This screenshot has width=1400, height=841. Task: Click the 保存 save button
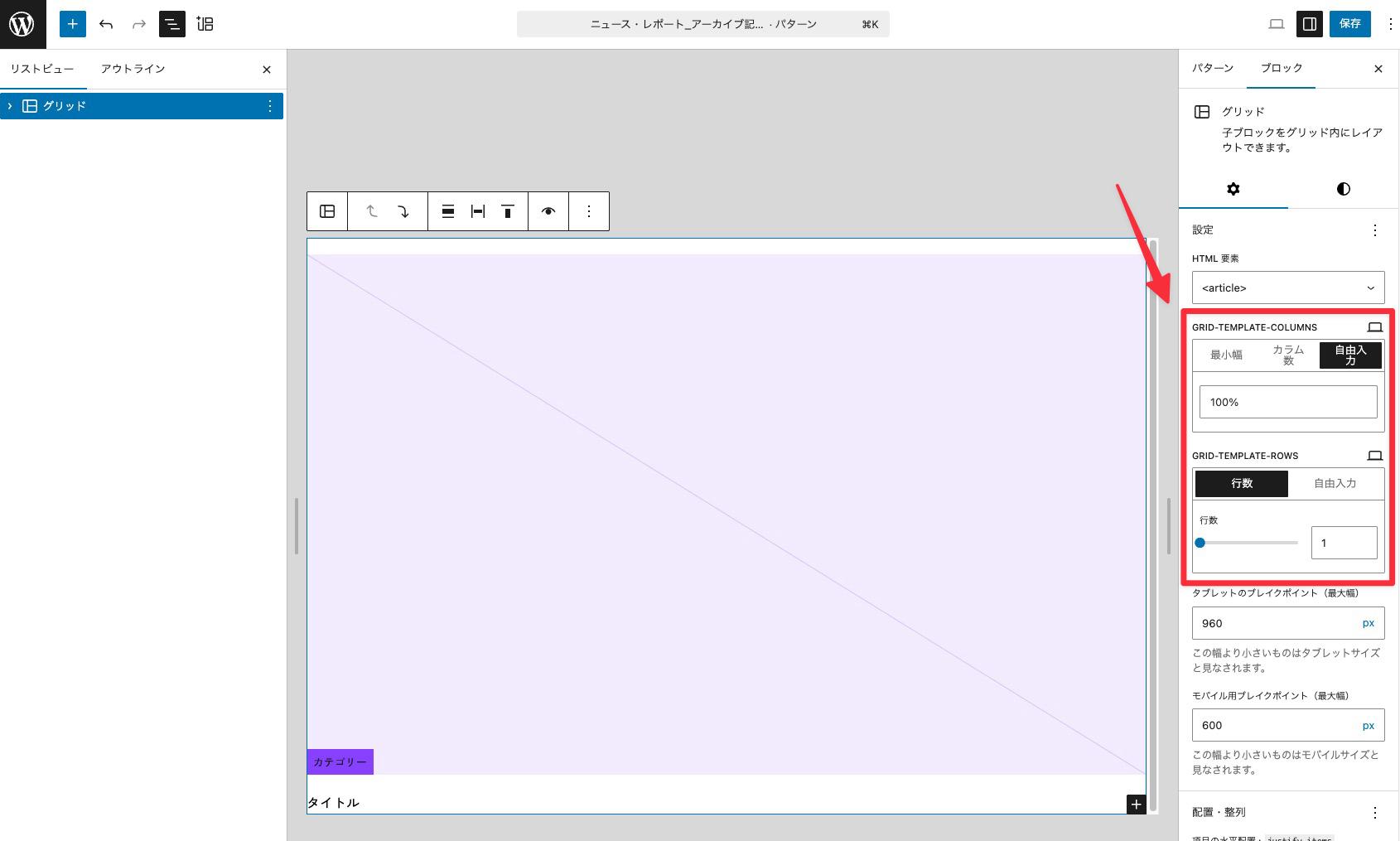tap(1349, 24)
